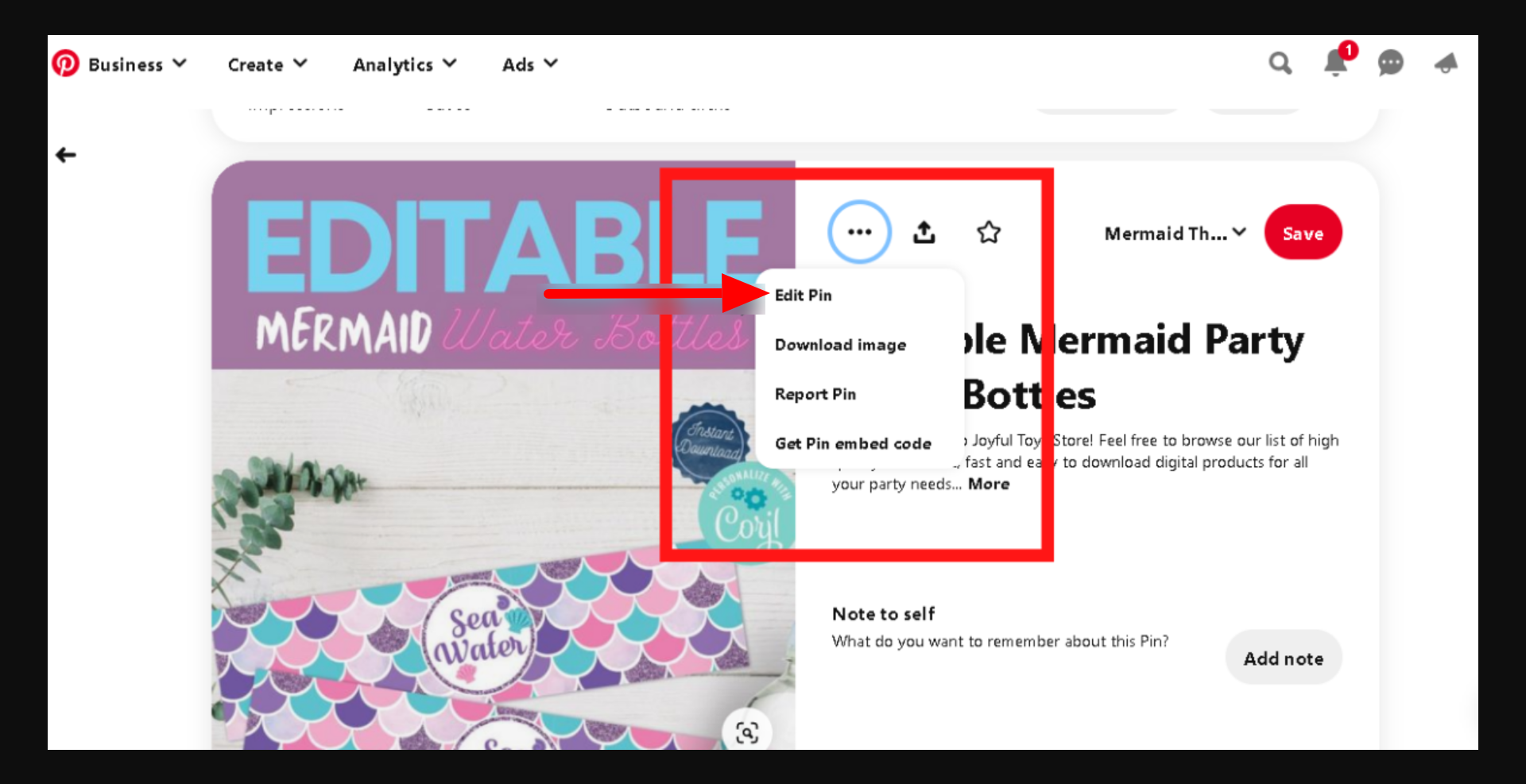Image resolution: width=1526 pixels, height=784 pixels.
Task: Expand the Business dropdown menu
Action: [137, 64]
